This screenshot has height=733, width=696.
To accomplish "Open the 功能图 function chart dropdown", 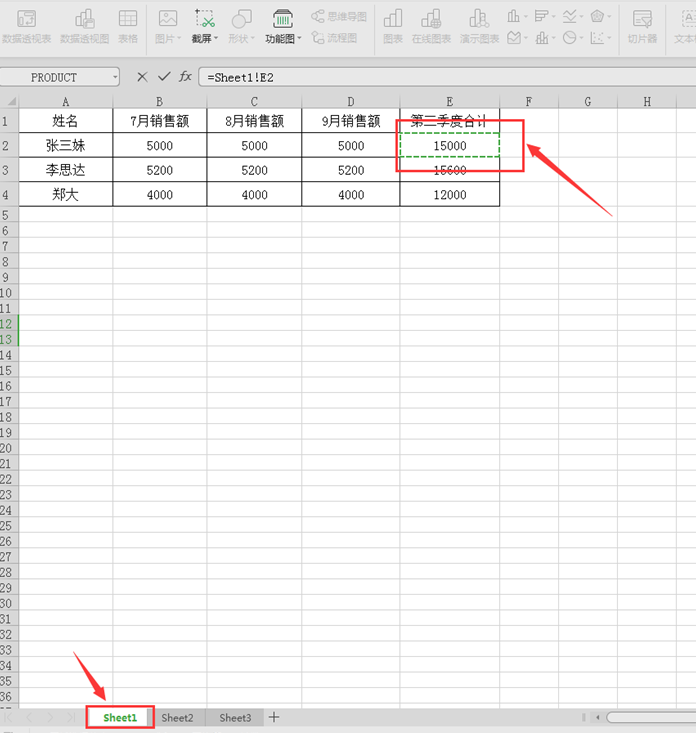I will [283, 26].
